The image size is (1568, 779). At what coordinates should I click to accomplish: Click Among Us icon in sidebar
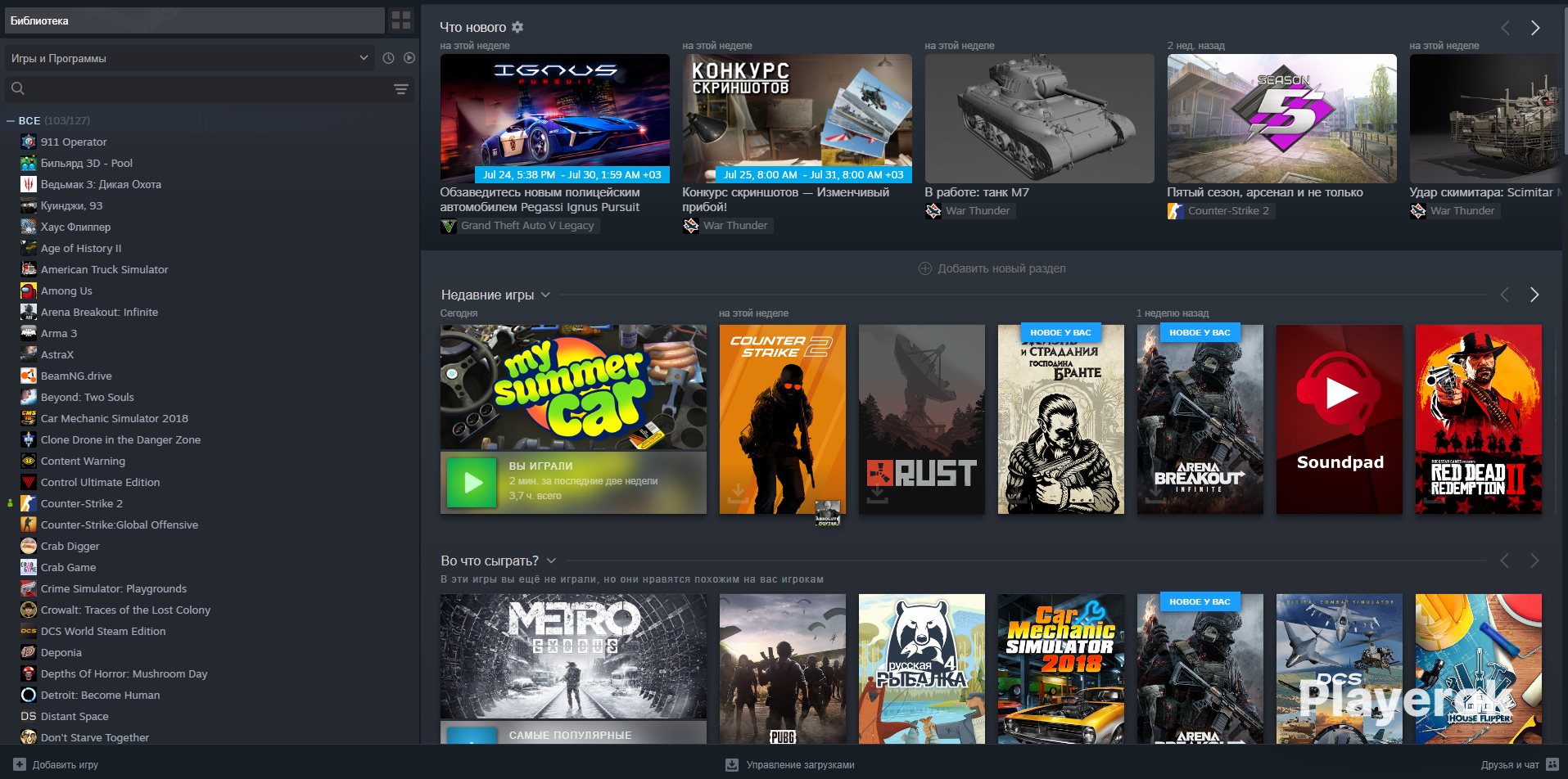[x=29, y=290]
